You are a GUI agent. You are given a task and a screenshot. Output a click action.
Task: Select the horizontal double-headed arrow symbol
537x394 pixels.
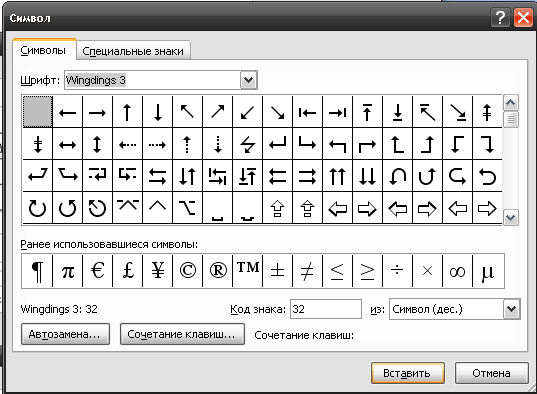pyautogui.click(x=67, y=144)
